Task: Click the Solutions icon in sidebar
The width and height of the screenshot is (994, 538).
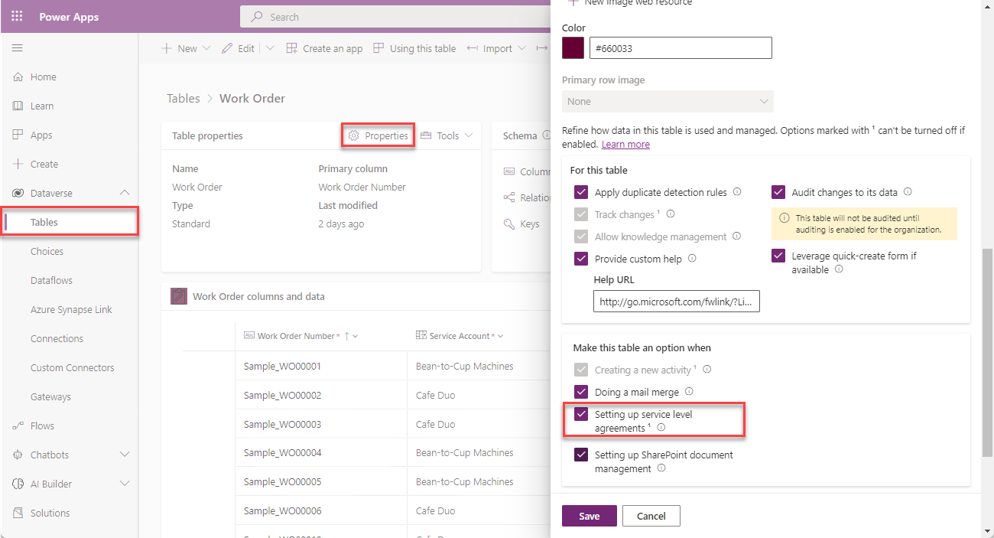Action: [x=18, y=513]
